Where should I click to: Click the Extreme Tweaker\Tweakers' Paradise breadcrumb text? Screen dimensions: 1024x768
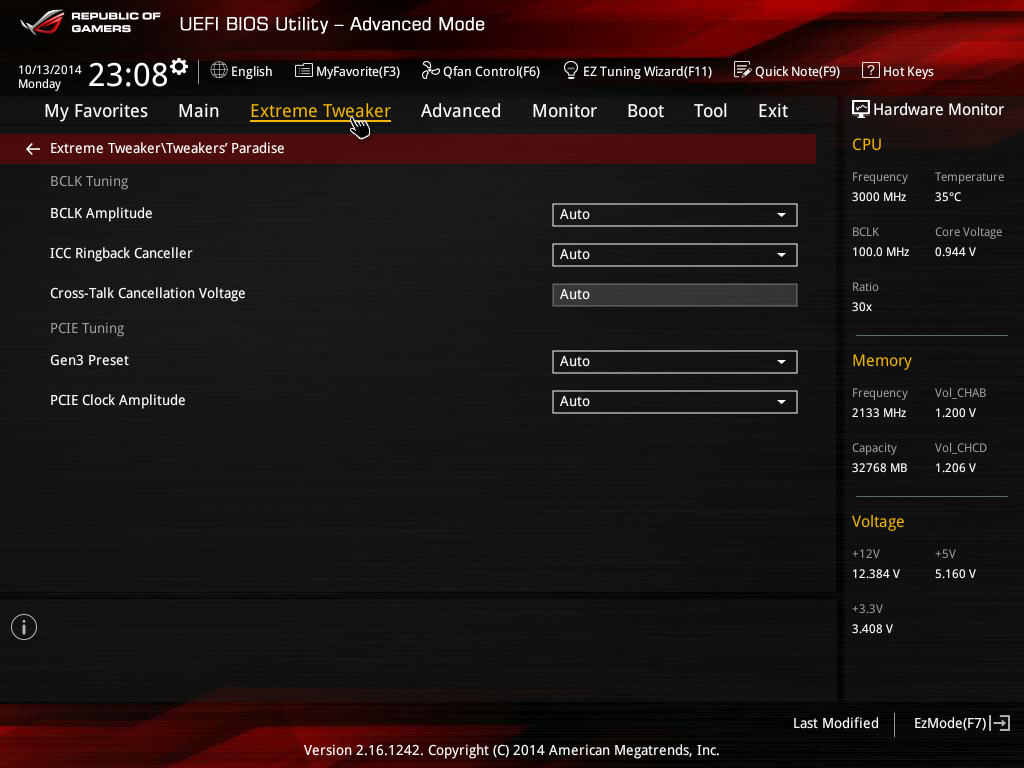pos(167,148)
